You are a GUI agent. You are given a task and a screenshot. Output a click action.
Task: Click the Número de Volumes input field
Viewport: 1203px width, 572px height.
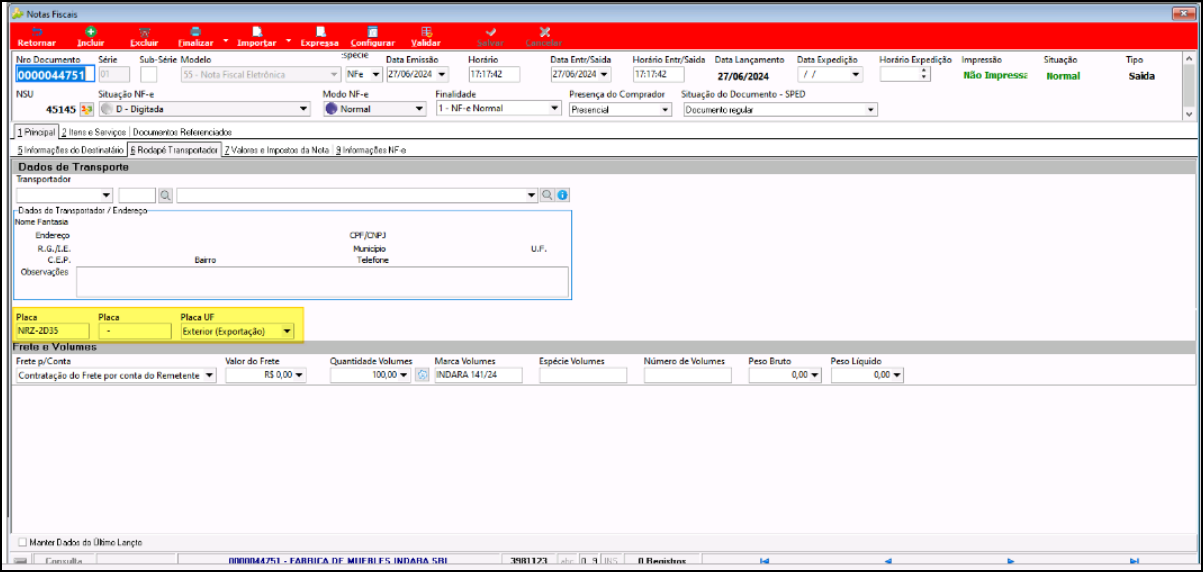pos(688,375)
